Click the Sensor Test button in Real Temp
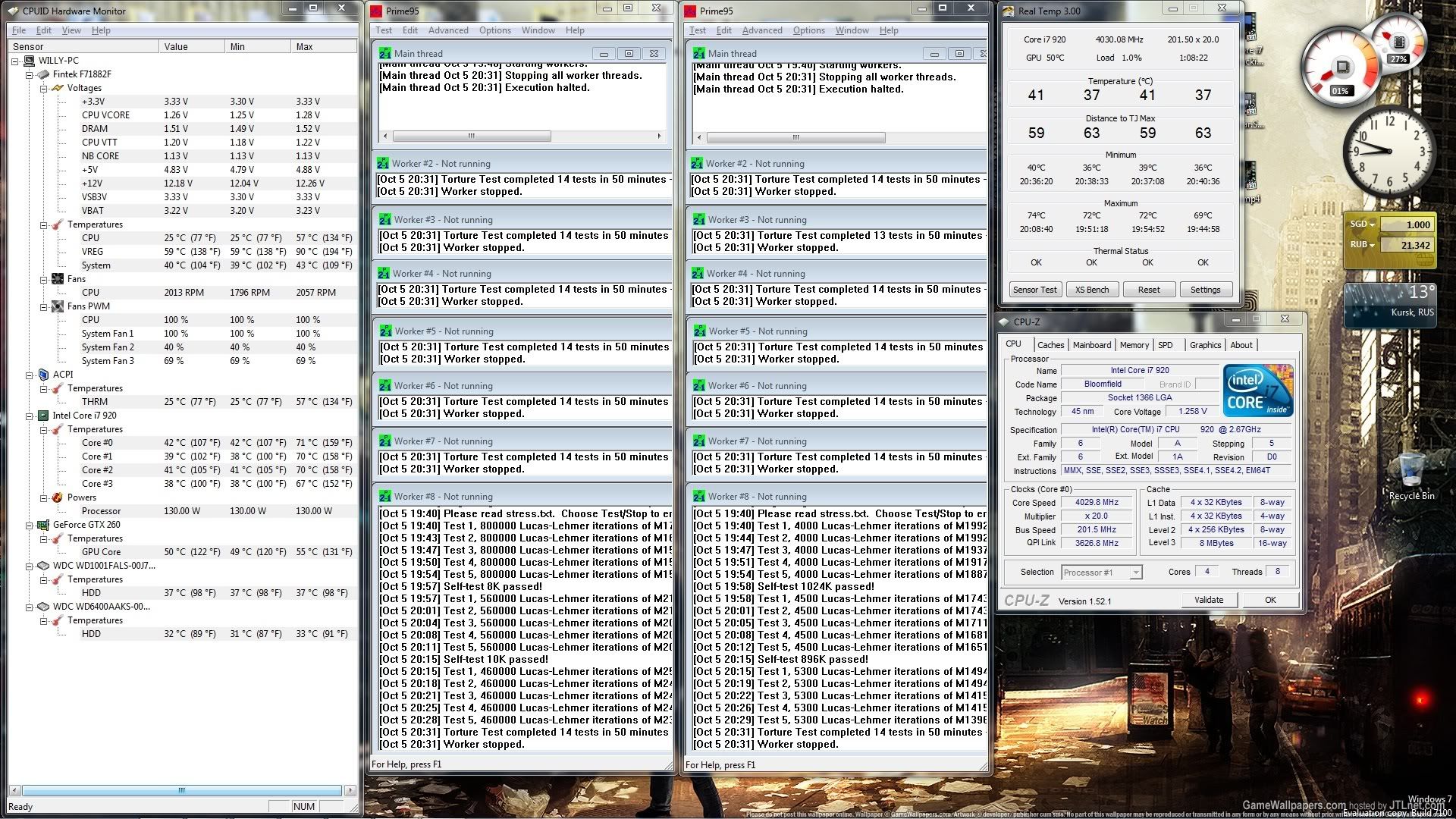The height and width of the screenshot is (819, 1456). [1034, 290]
